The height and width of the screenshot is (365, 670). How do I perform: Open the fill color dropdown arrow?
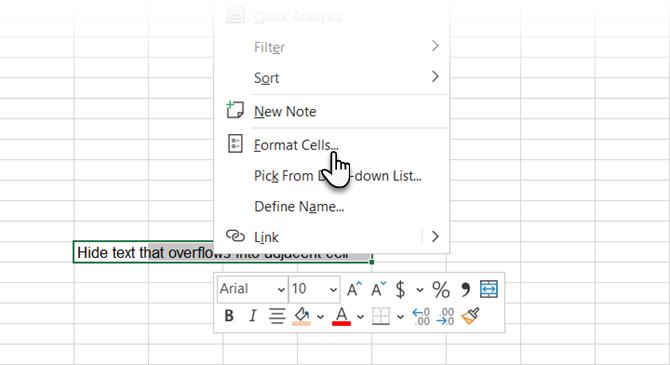tap(320, 317)
